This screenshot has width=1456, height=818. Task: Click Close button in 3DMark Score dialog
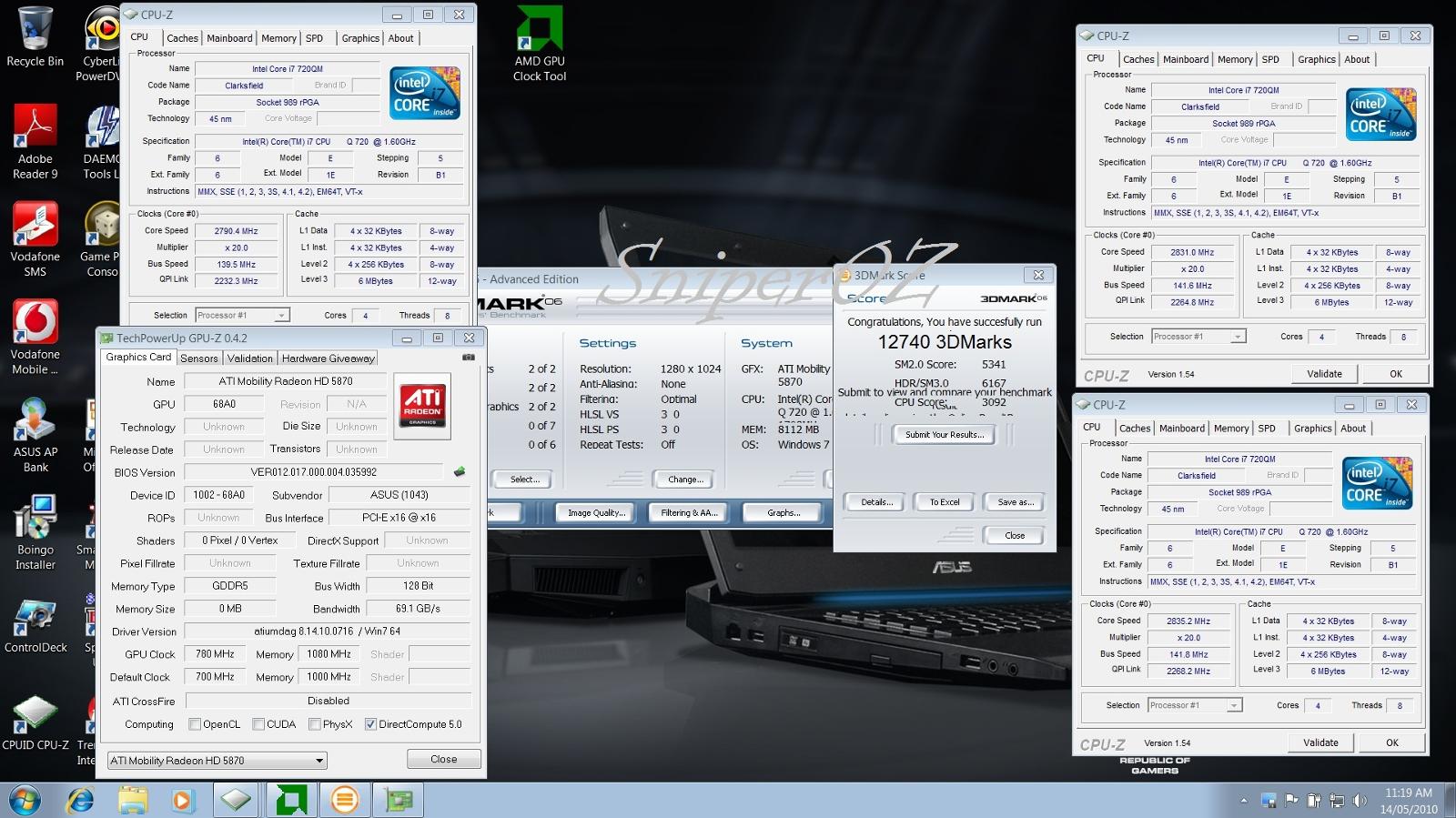1015,536
